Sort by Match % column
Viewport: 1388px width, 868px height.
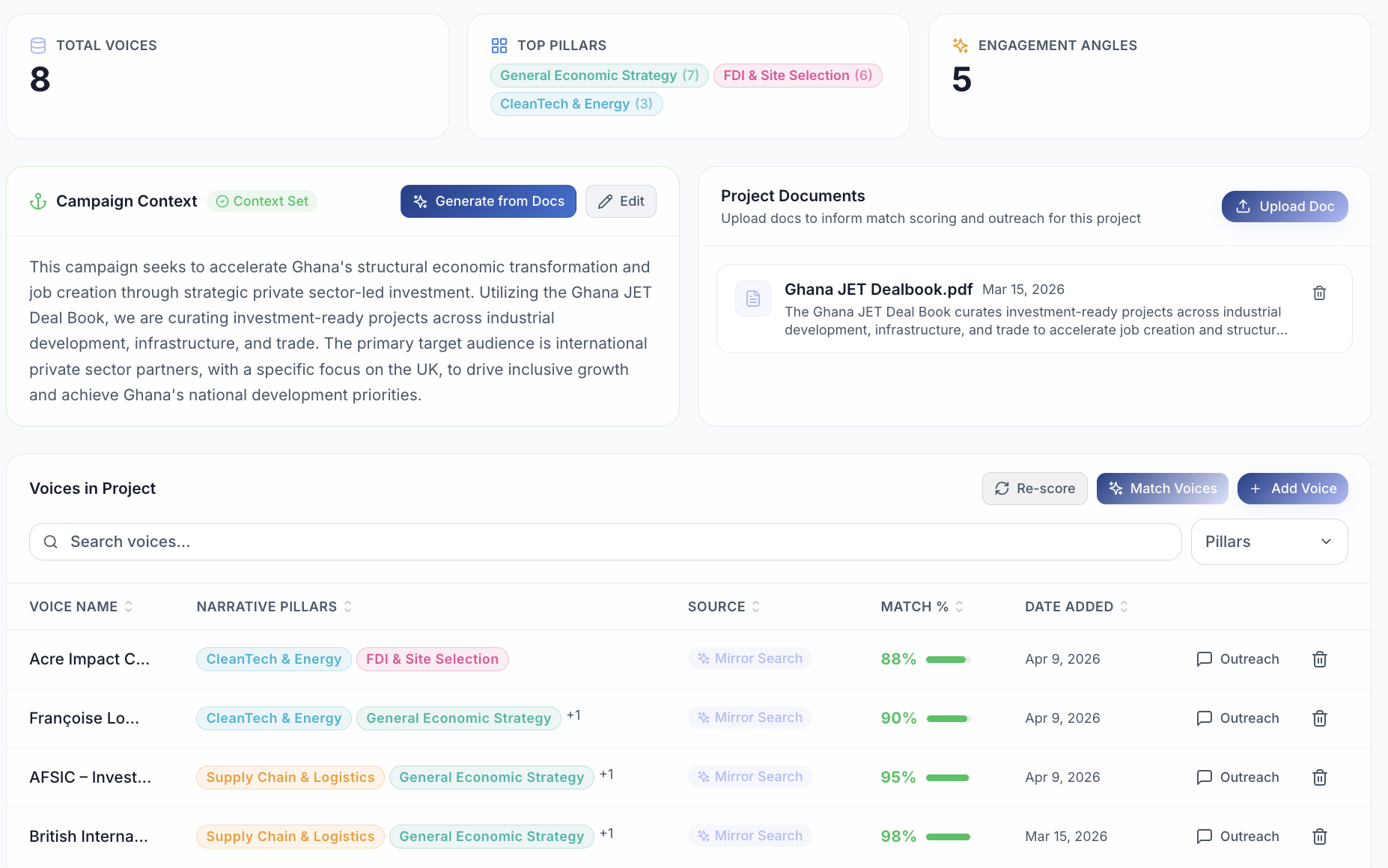coord(922,607)
